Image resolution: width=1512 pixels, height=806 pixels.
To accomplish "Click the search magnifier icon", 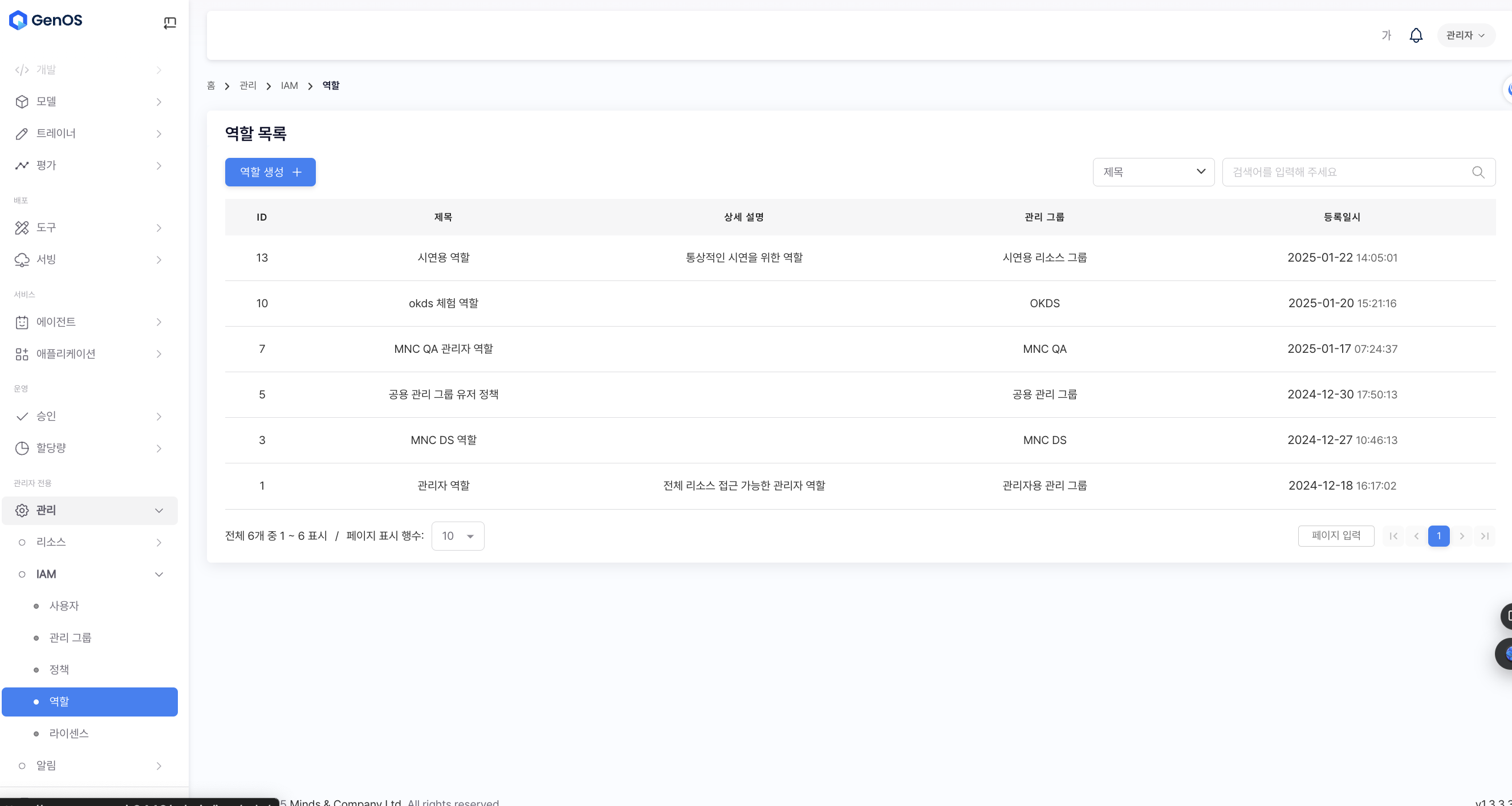I will [x=1477, y=172].
